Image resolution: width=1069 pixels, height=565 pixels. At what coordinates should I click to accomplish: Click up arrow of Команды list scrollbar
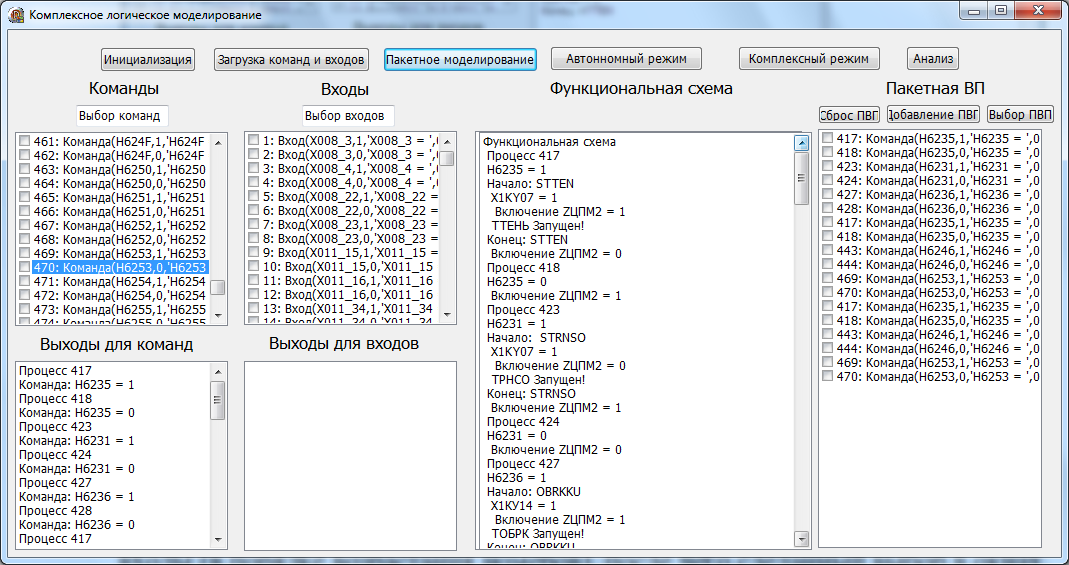click(x=218, y=142)
